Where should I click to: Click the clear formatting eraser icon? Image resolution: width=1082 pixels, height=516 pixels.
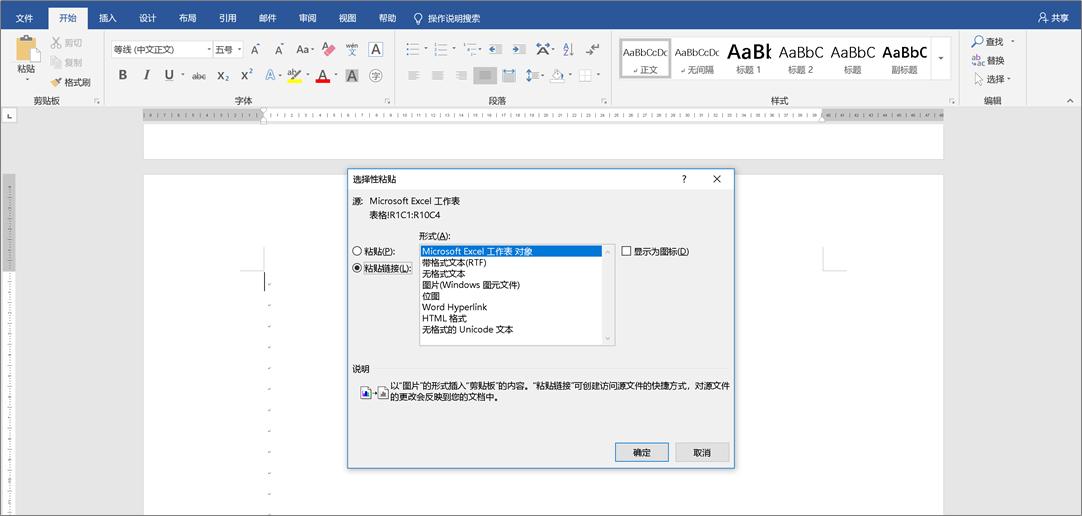pyautogui.click(x=329, y=49)
